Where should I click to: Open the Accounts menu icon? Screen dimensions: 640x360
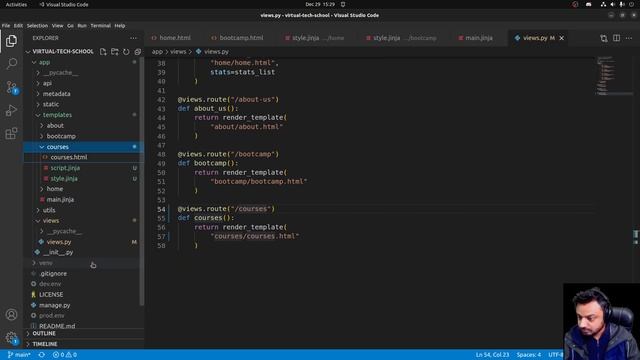click(11, 315)
